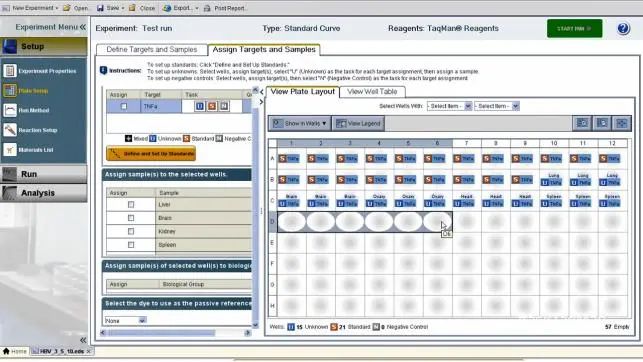
Task: Switch to Define Targets and Samples tab
Action: (x=152, y=50)
